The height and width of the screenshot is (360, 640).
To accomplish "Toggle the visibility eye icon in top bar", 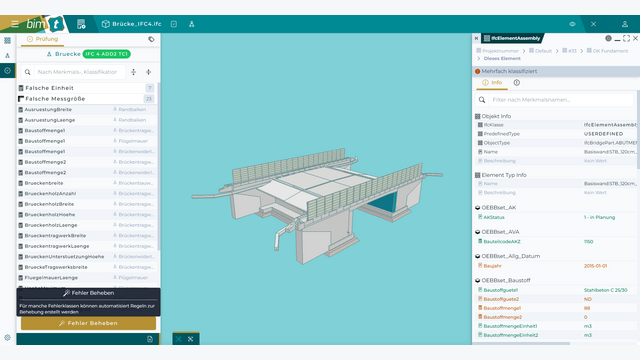I will coord(572,24).
